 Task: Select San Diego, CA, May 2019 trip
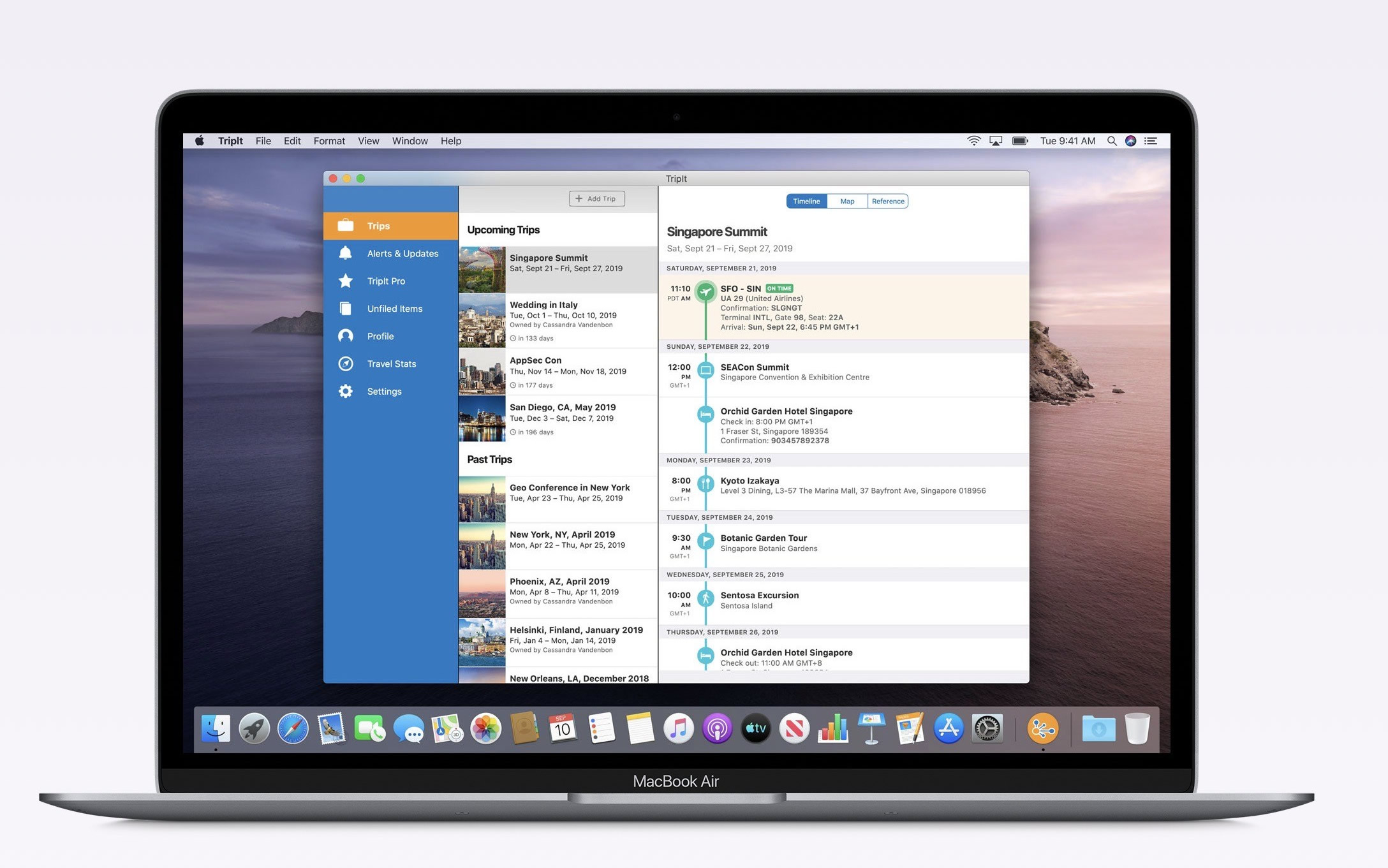click(x=558, y=419)
